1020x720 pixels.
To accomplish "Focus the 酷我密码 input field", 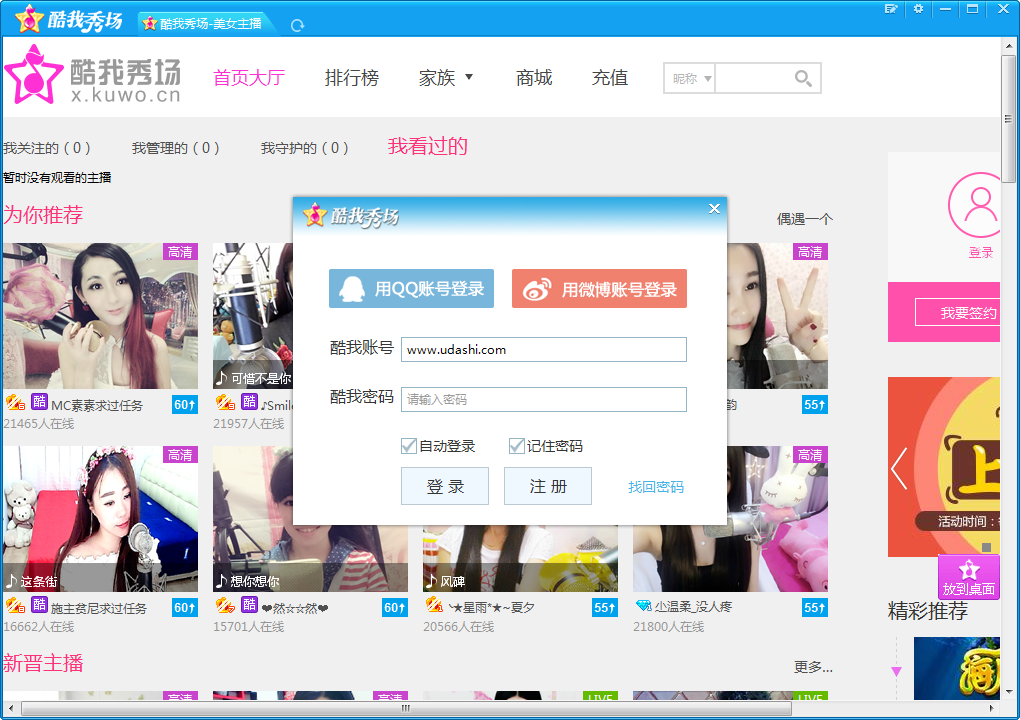I will pos(544,399).
